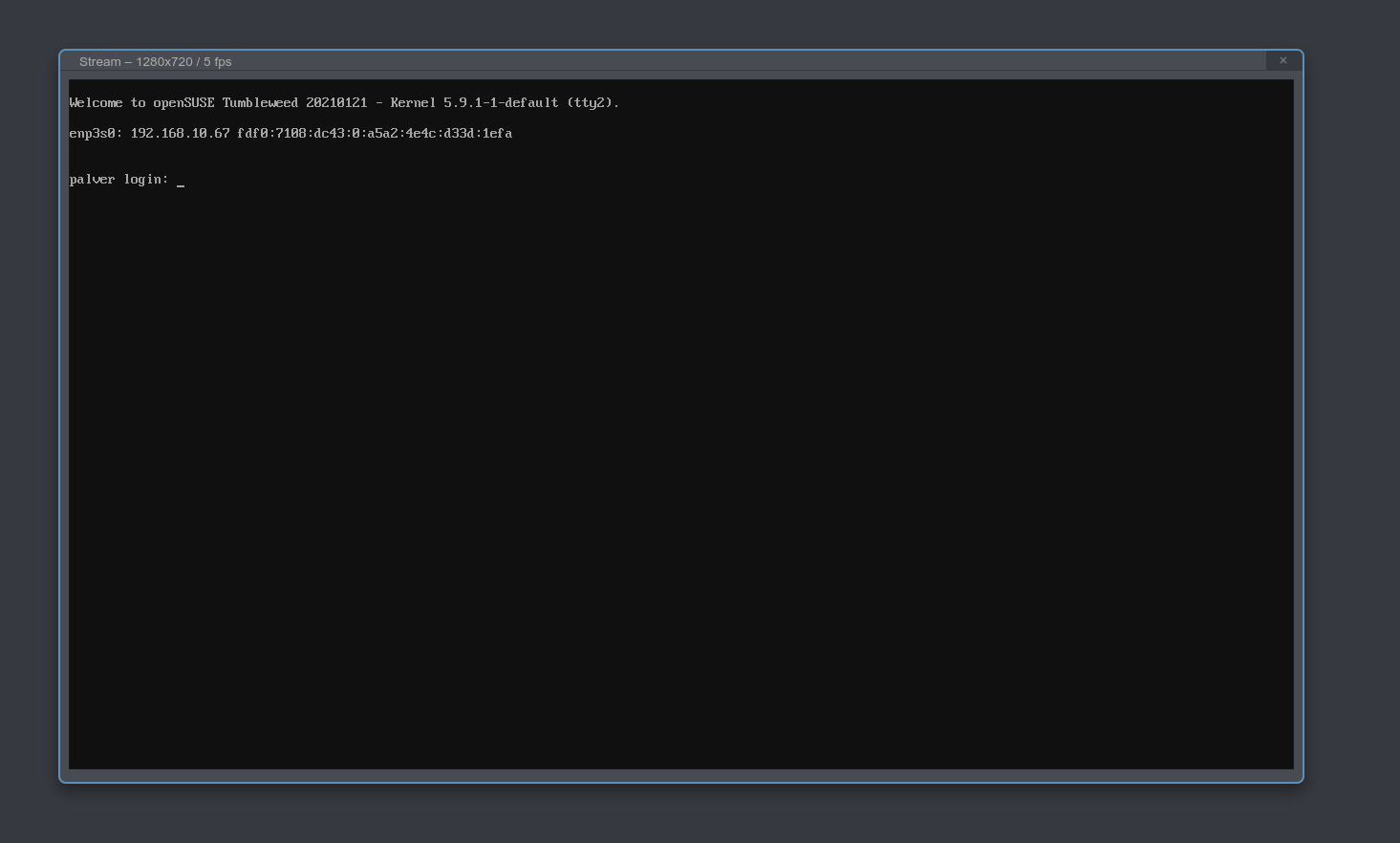1400x843 pixels.
Task: Click the word "Stream" in the title bar
Action: (99, 62)
